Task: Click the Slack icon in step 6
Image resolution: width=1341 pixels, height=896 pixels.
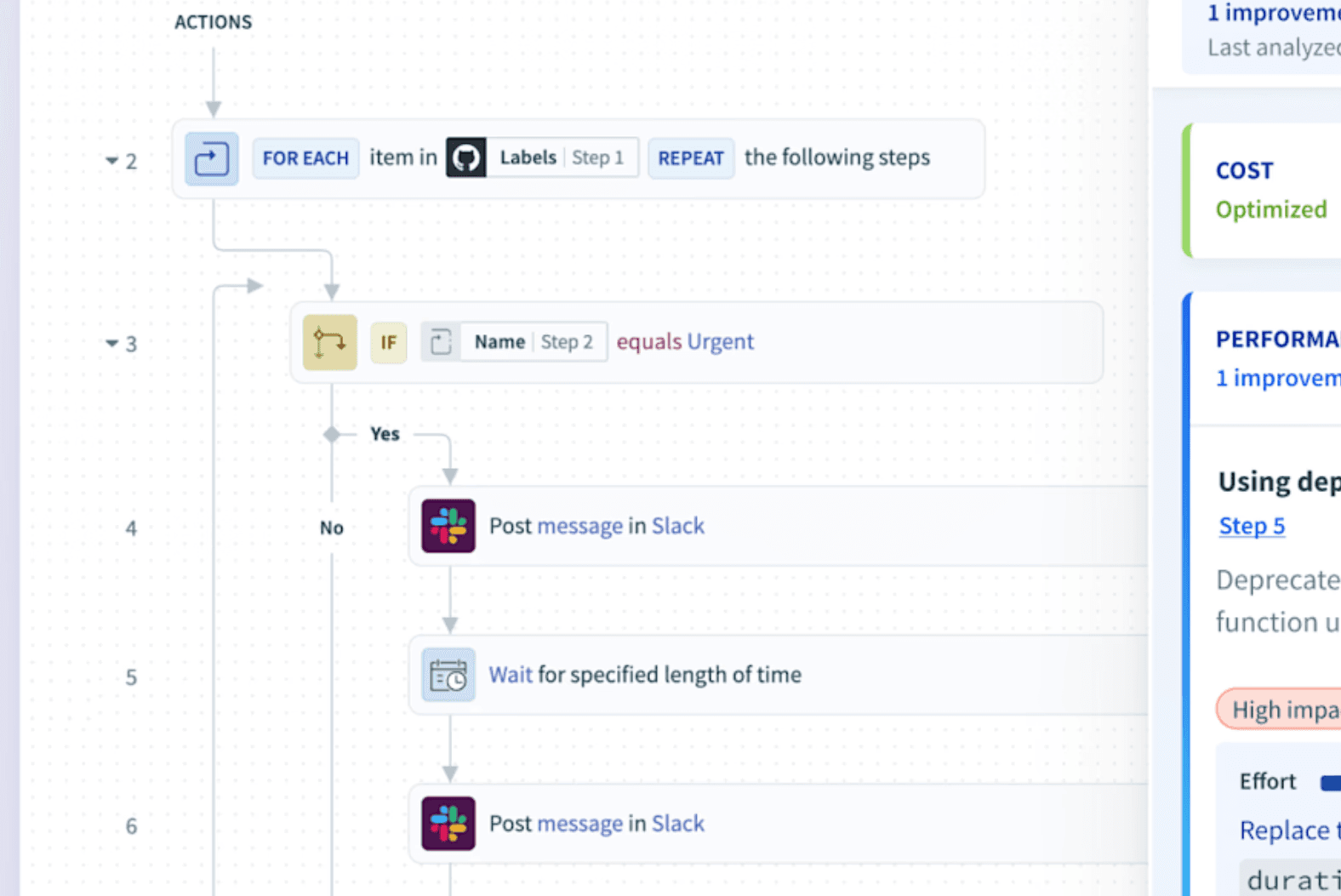Action: coord(448,824)
